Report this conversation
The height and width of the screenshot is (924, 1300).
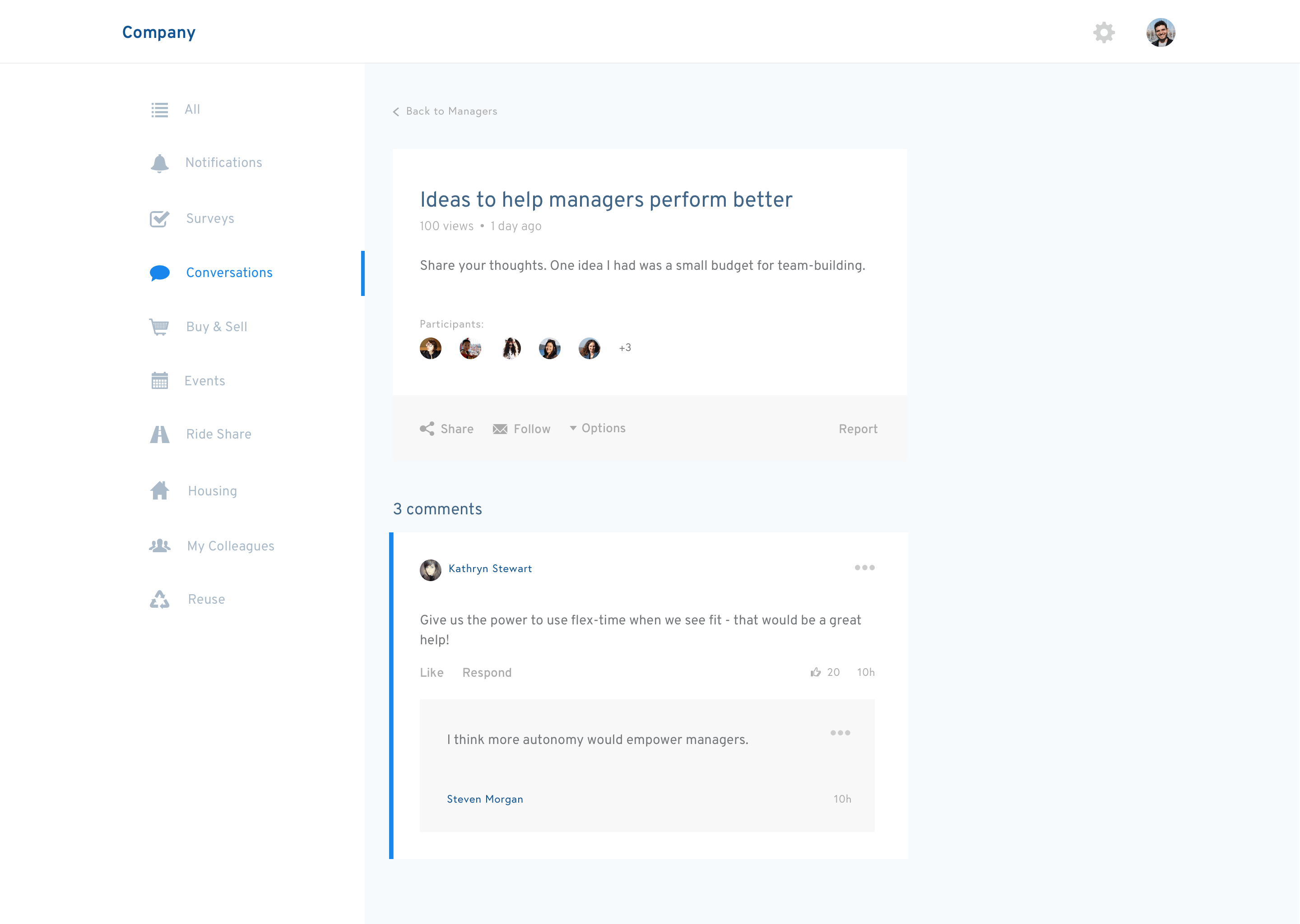coord(857,429)
